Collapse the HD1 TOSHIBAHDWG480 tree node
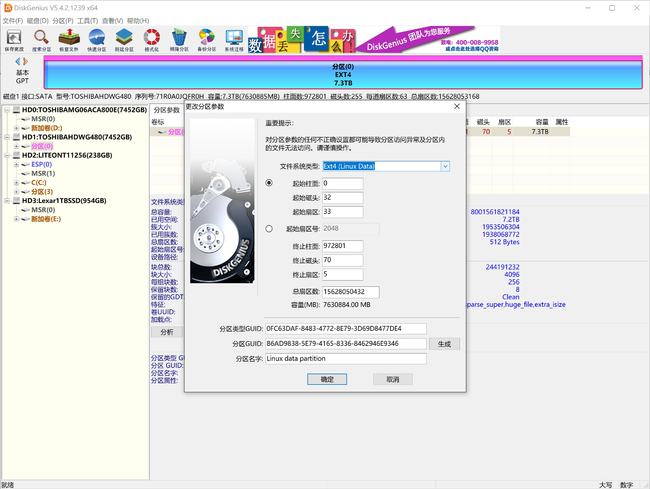Viewport: 650px width, 489px height. coord(7,137)
